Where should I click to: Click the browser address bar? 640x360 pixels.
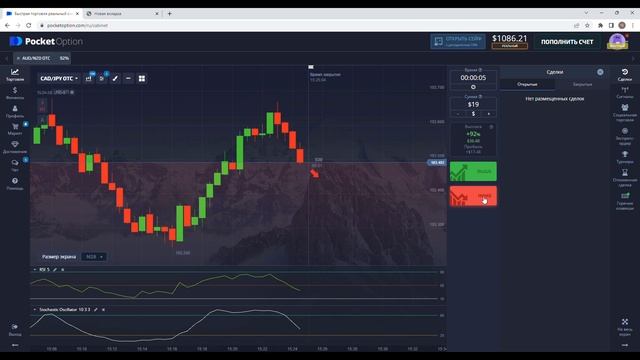[302, 25]
